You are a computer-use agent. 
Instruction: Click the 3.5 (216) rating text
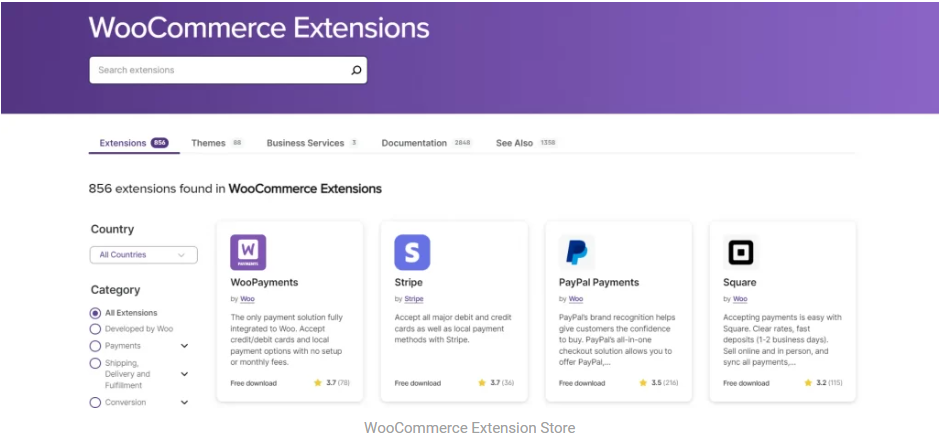tap(664, 383)
